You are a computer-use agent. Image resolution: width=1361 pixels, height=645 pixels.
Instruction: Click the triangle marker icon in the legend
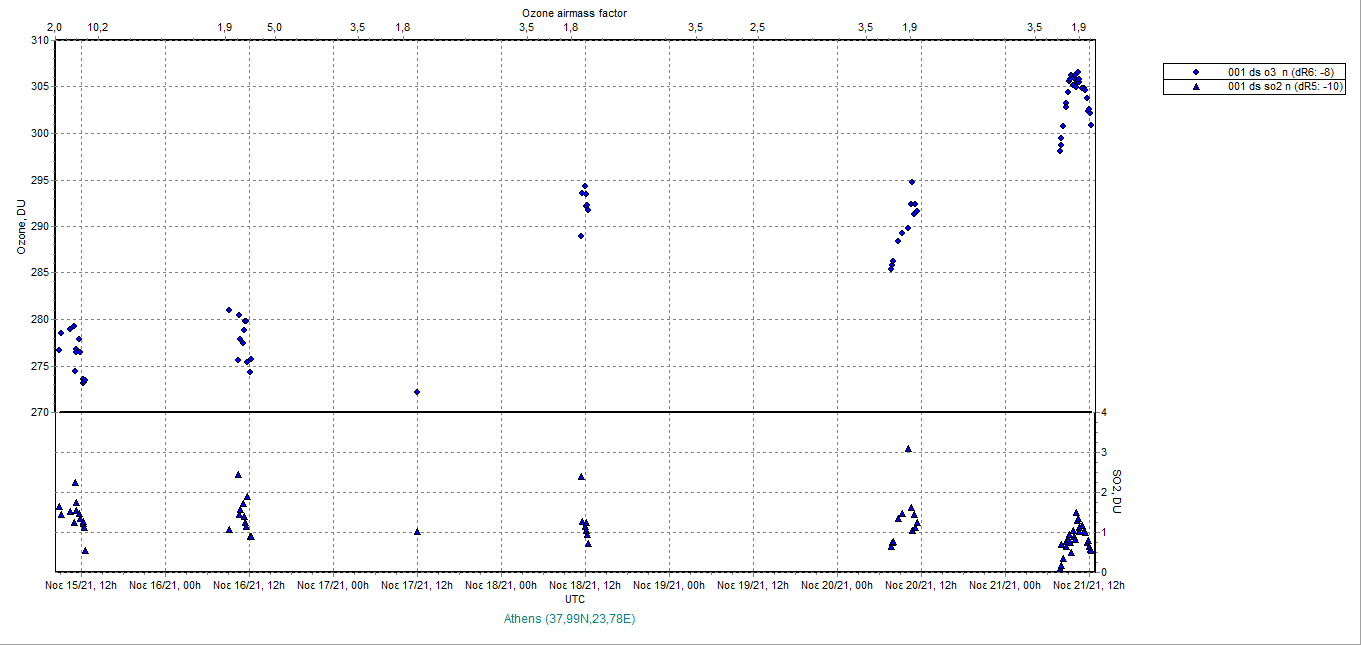[x=1195, y=87]
